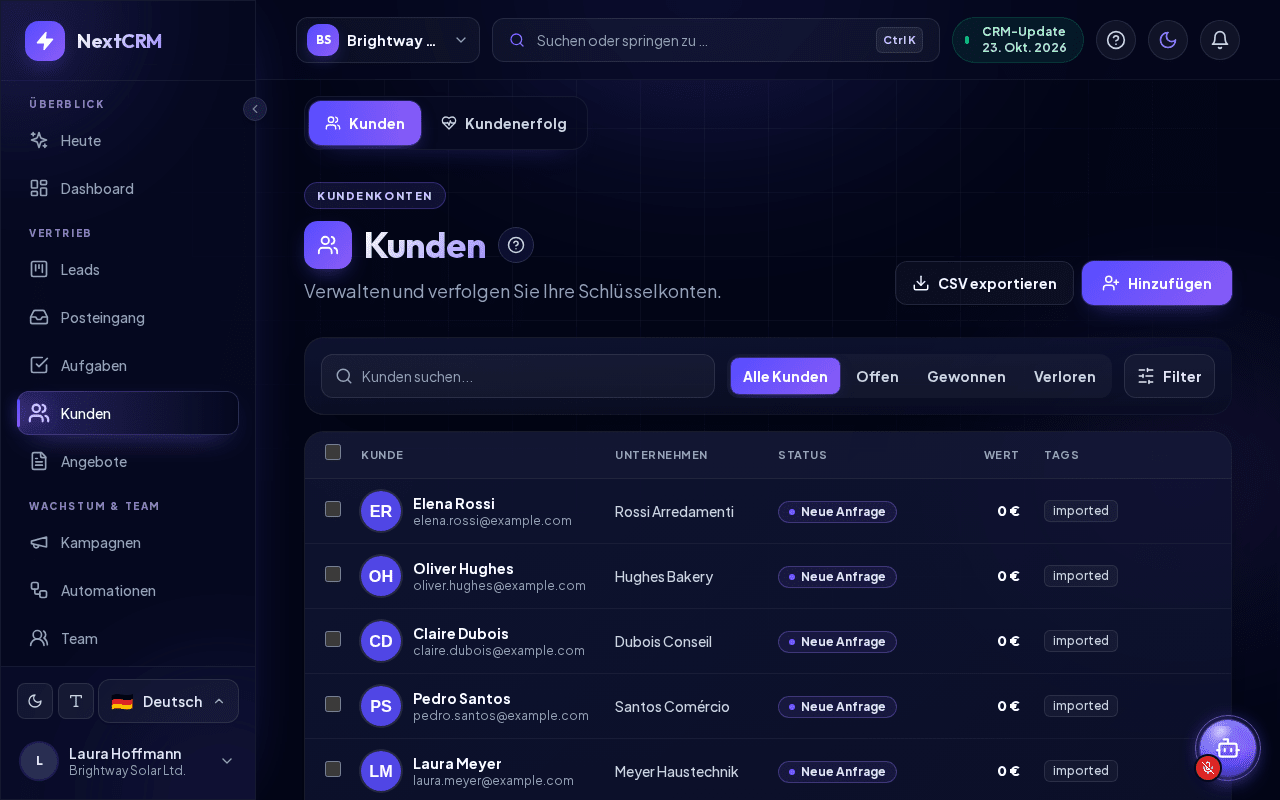1280x800 pixels.
Task: Open the Filter options
Action: tap(1169, 376)
